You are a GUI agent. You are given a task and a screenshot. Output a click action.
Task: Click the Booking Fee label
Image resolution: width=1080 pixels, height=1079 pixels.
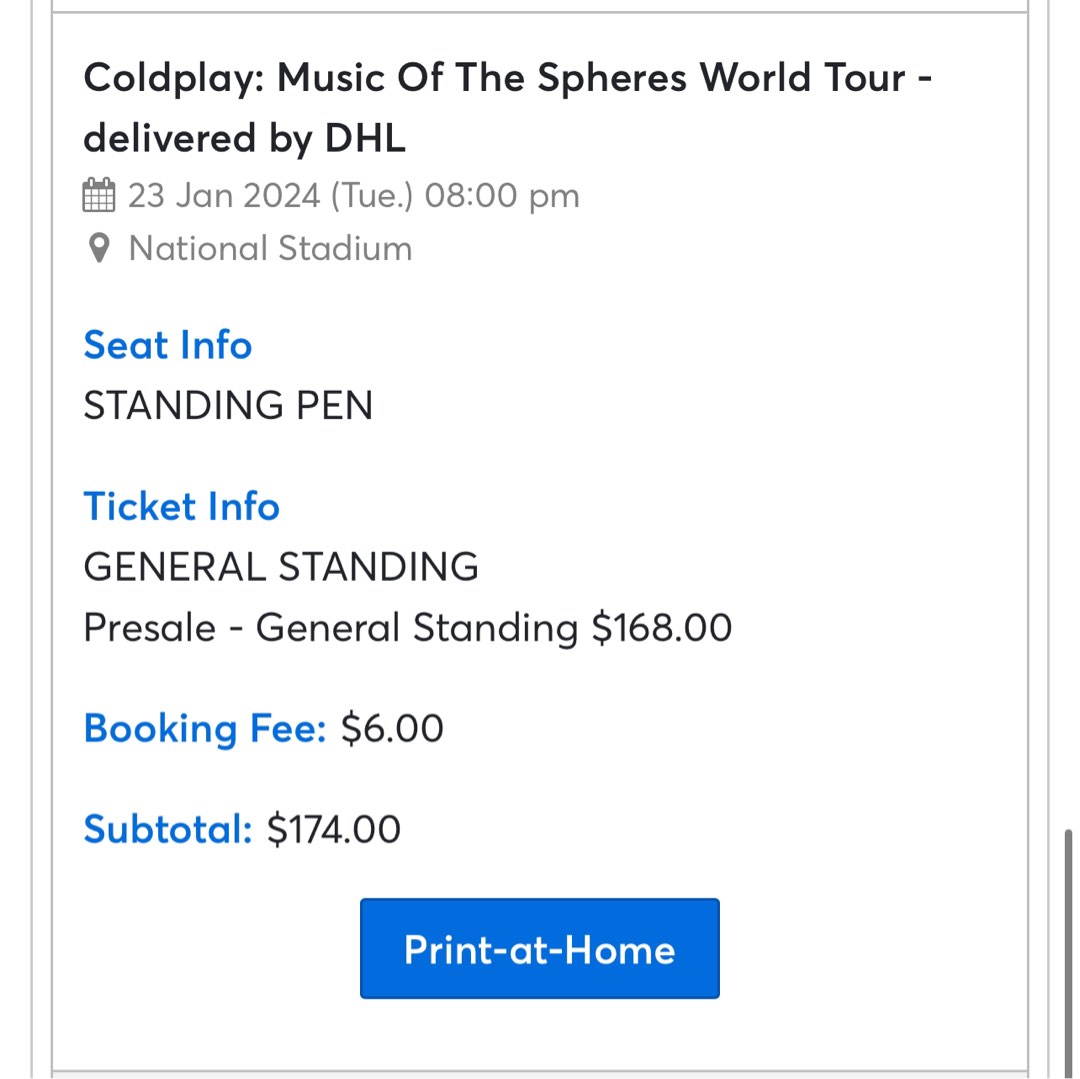click(204, 728)
